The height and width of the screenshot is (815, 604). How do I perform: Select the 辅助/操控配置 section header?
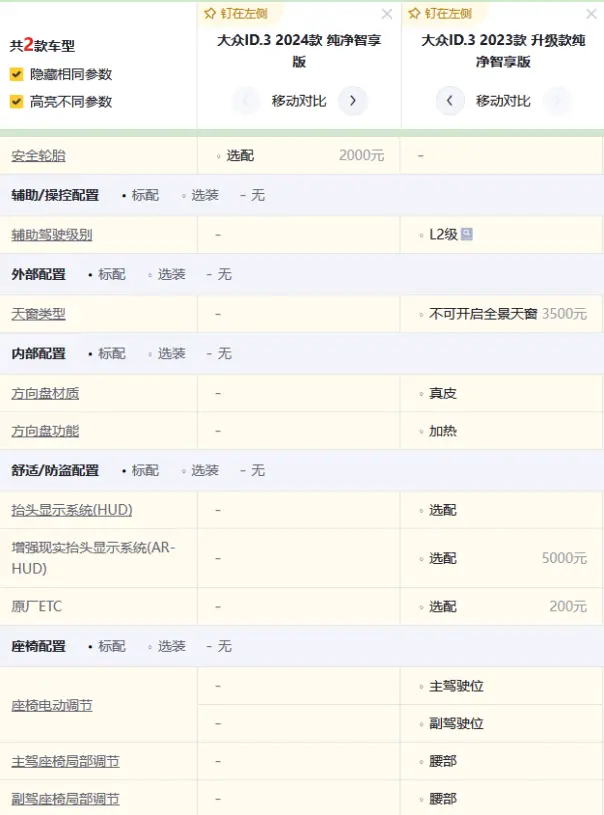[x=55, y=195]
